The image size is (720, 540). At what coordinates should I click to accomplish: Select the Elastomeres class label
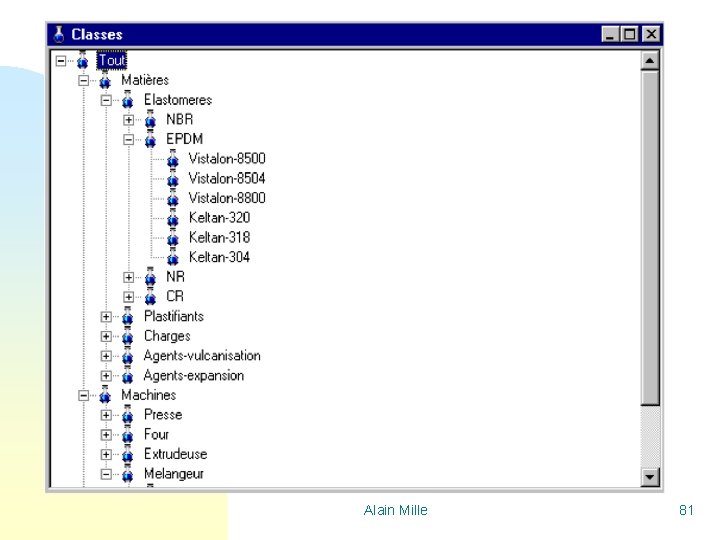178,100
